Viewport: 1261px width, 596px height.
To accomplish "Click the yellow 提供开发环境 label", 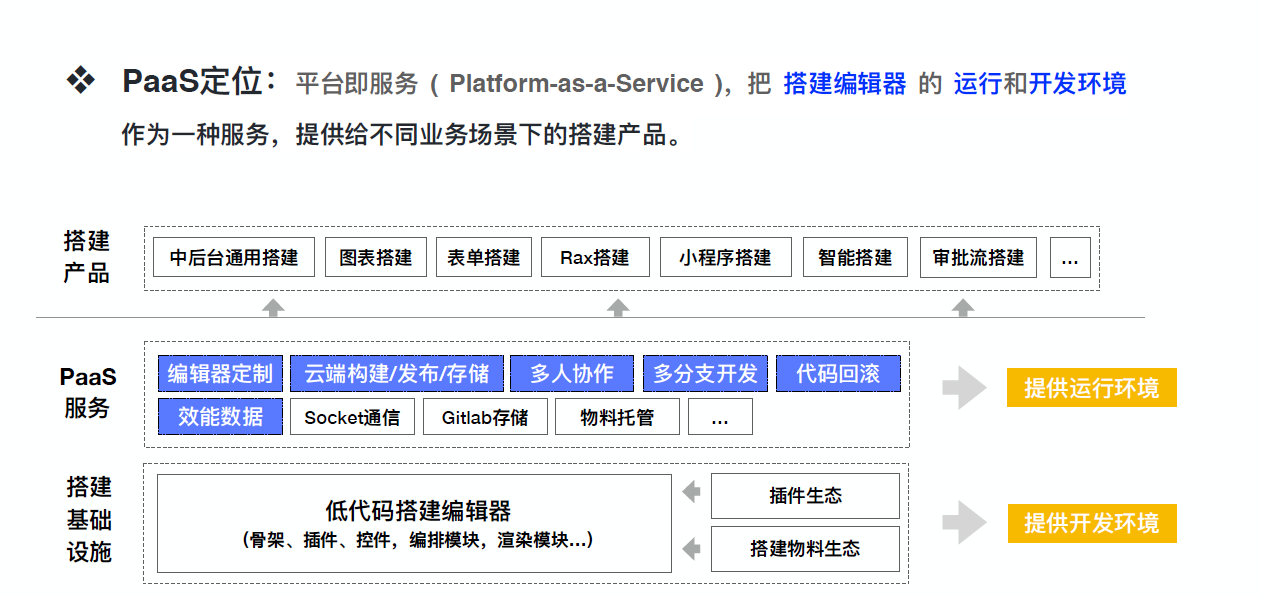I will [1092, 523].
